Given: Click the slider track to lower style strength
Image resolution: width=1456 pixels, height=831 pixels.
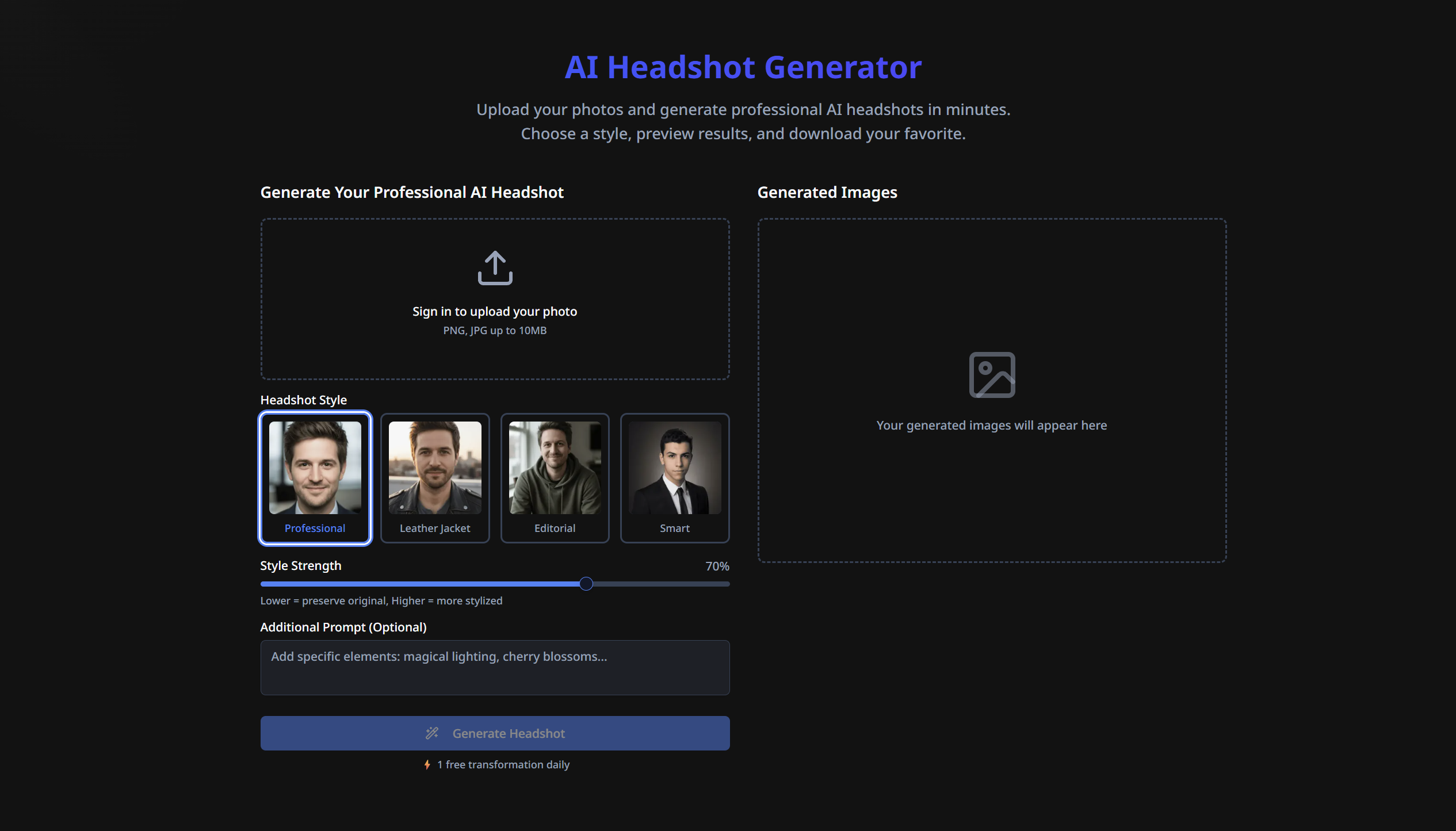Looking at the screenshot, I should (x=403, y=583).
